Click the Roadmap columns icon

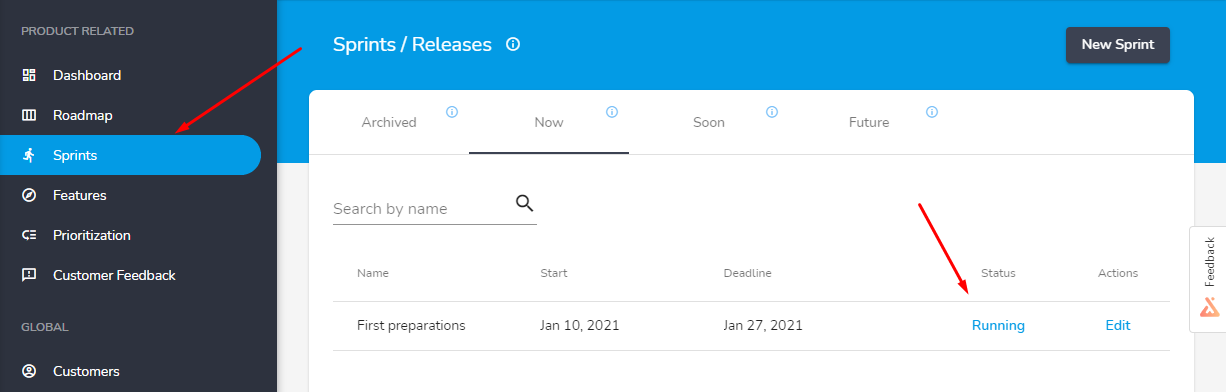tap(29, 115)
